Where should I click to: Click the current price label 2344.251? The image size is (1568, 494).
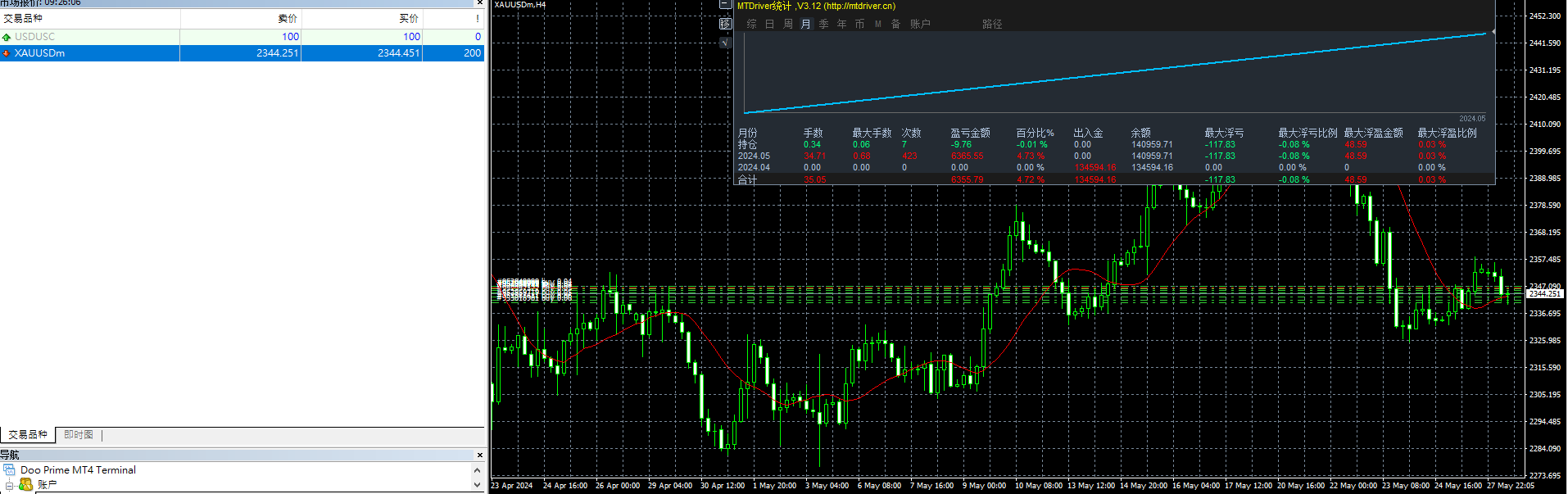(x=1545, y=293)
